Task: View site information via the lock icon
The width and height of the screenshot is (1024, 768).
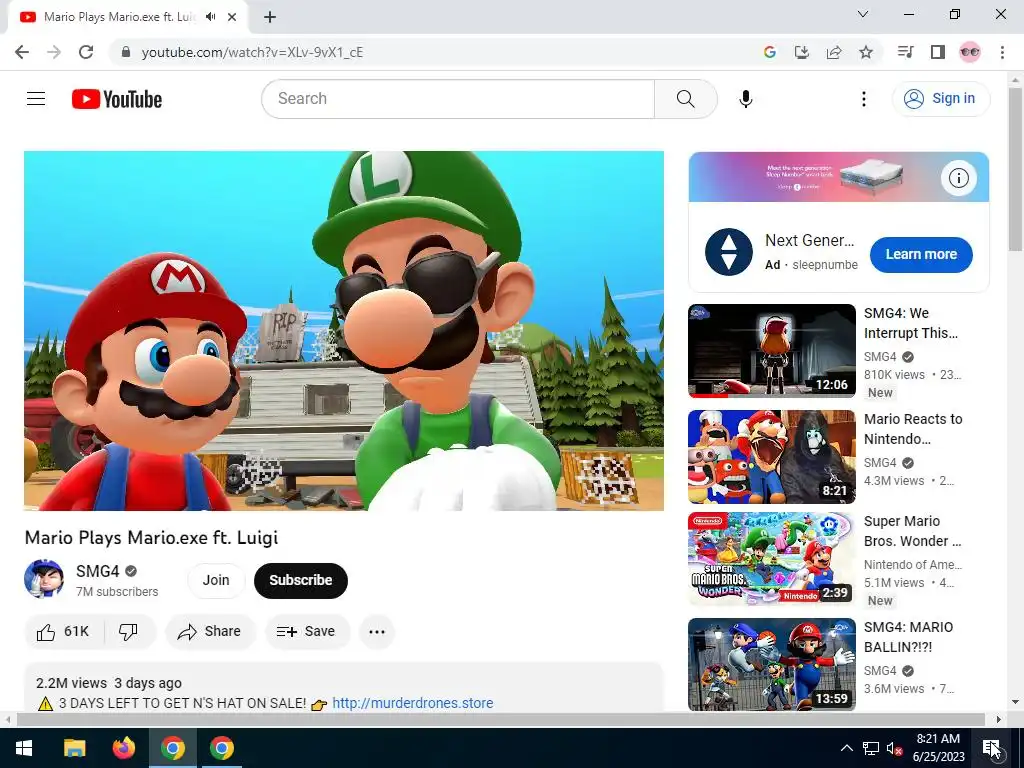Action: click(x=125, y=52)
